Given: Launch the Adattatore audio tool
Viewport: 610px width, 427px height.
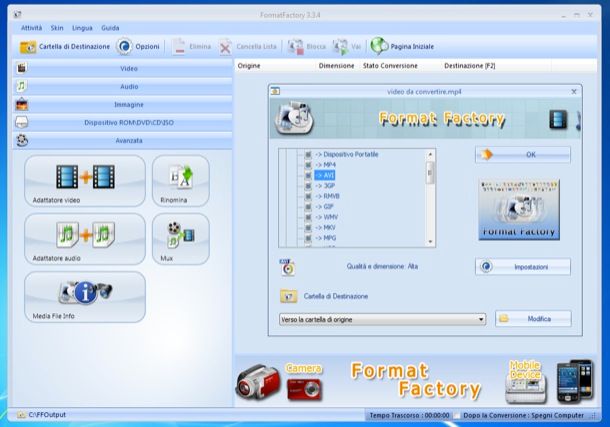Looking at the screenshot, I should (x=85, y=239).
